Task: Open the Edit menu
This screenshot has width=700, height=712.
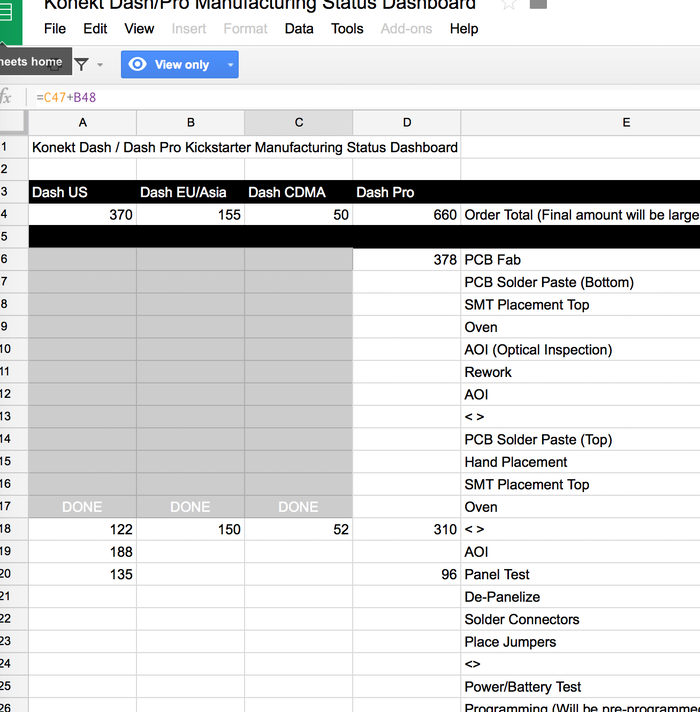Action: (x=95, y=29)
